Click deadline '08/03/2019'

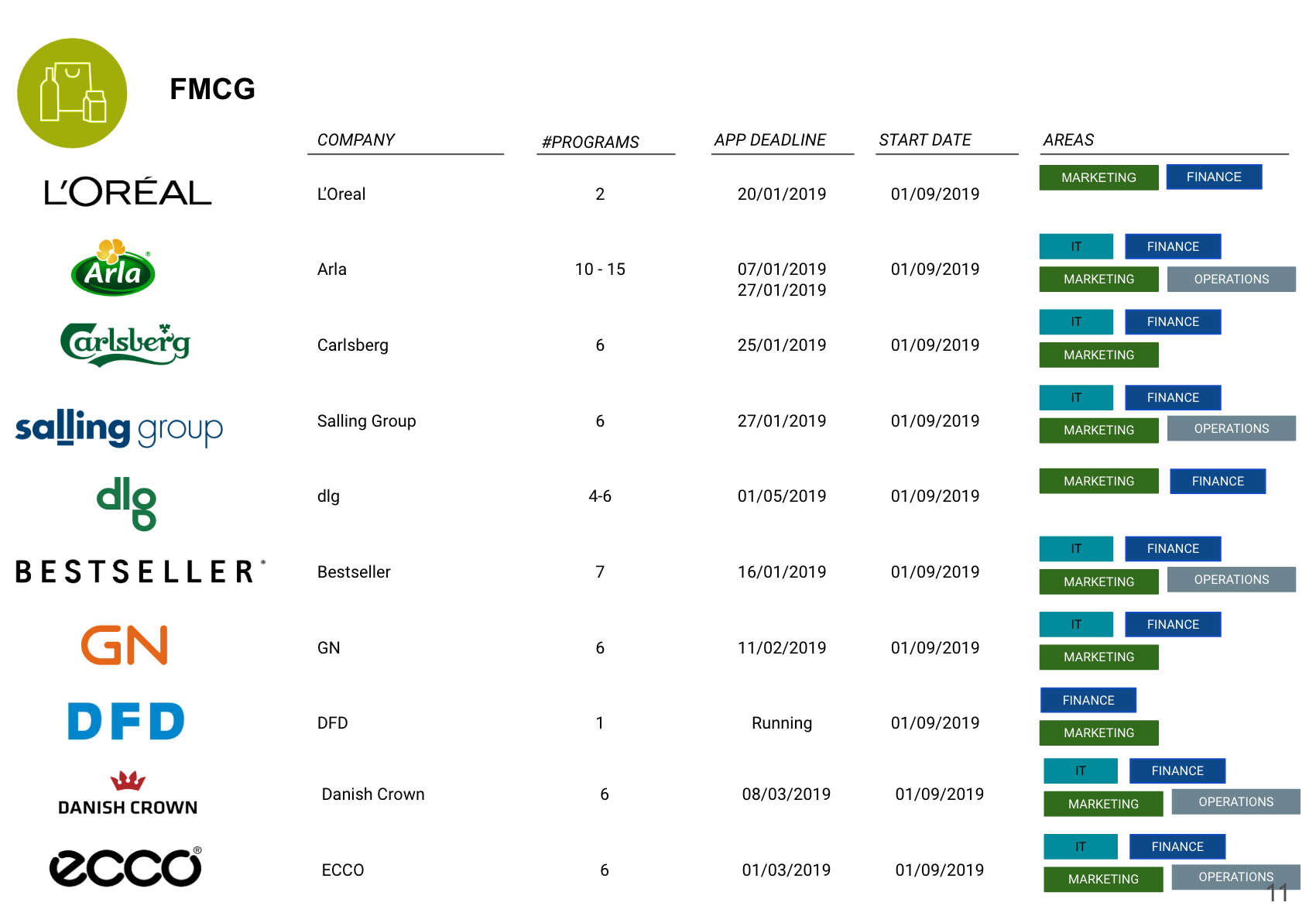787,794
